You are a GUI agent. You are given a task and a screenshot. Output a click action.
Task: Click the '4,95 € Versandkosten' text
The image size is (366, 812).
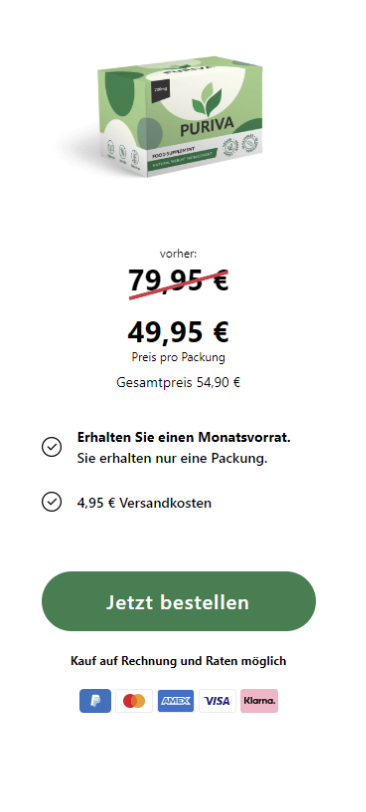pyautogui.click(x=144, y=503)
